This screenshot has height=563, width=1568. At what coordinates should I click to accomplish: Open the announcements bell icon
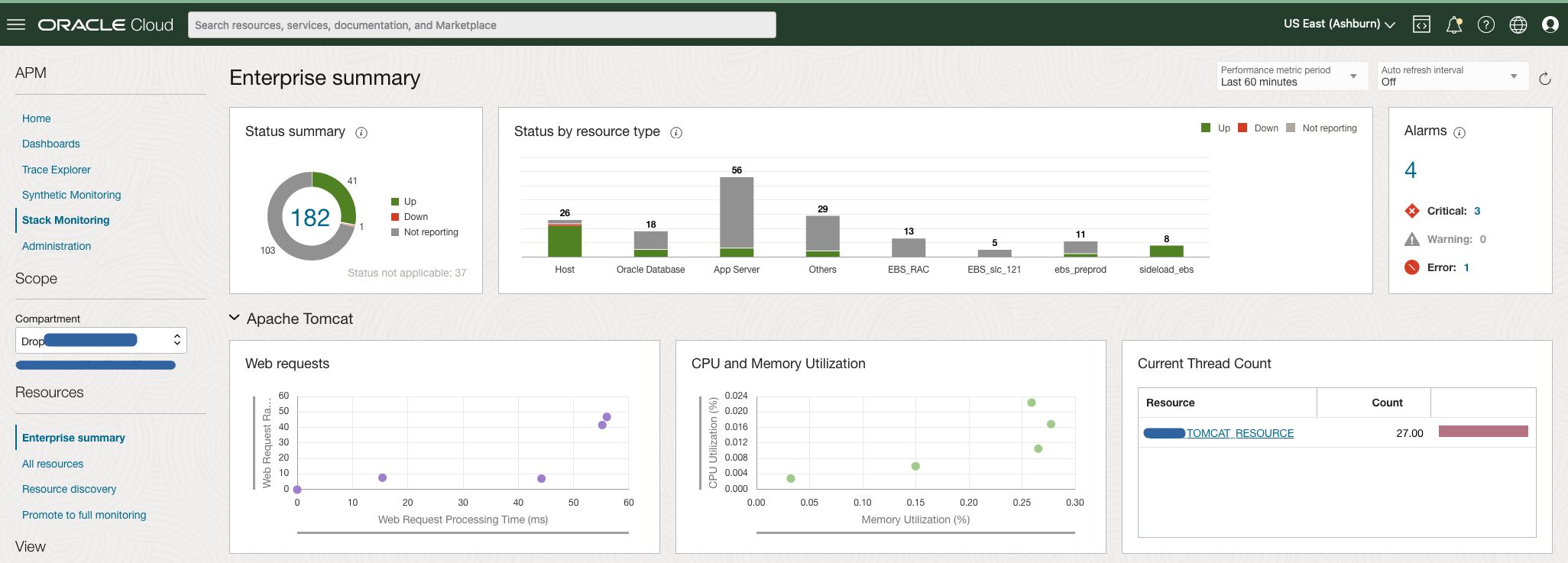coord(1454,24)
